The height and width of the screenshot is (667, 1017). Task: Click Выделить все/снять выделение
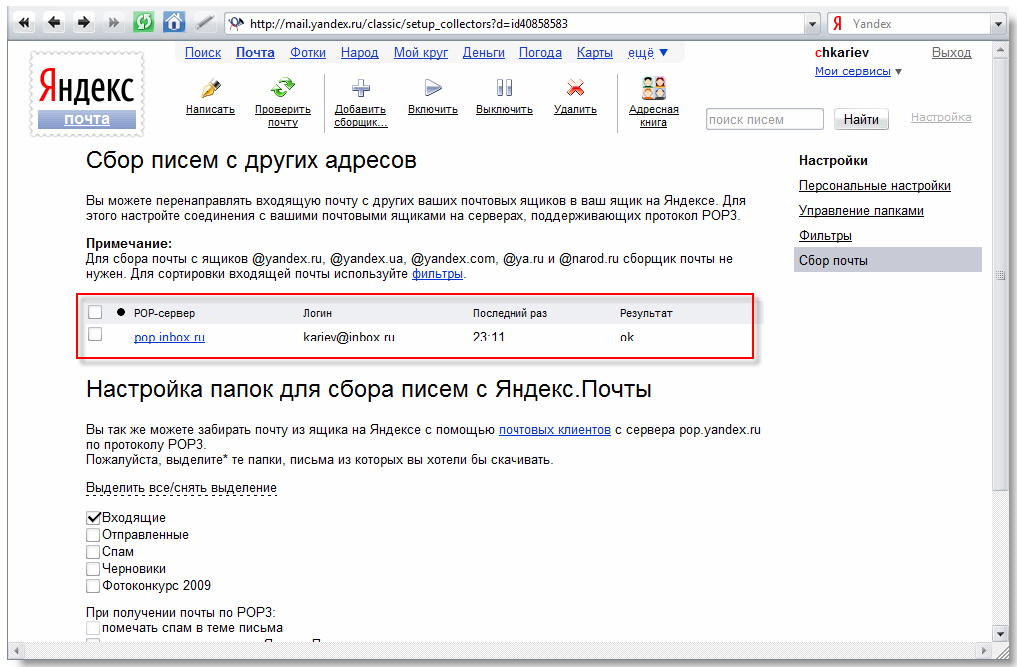182,488
